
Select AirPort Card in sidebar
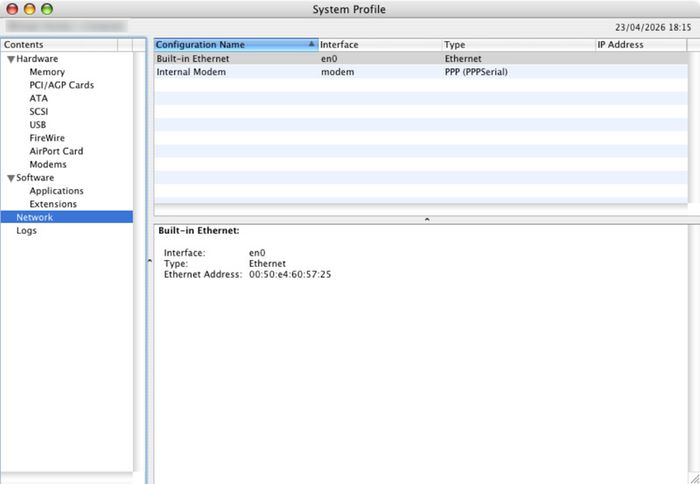tap(56, 151)
